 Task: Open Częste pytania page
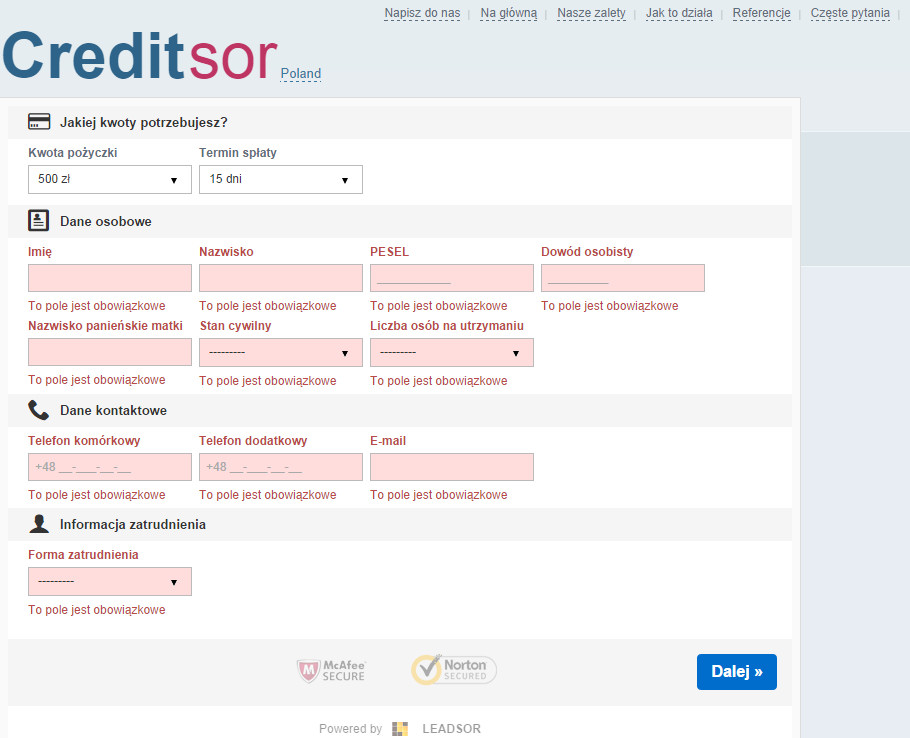[850, 13]
